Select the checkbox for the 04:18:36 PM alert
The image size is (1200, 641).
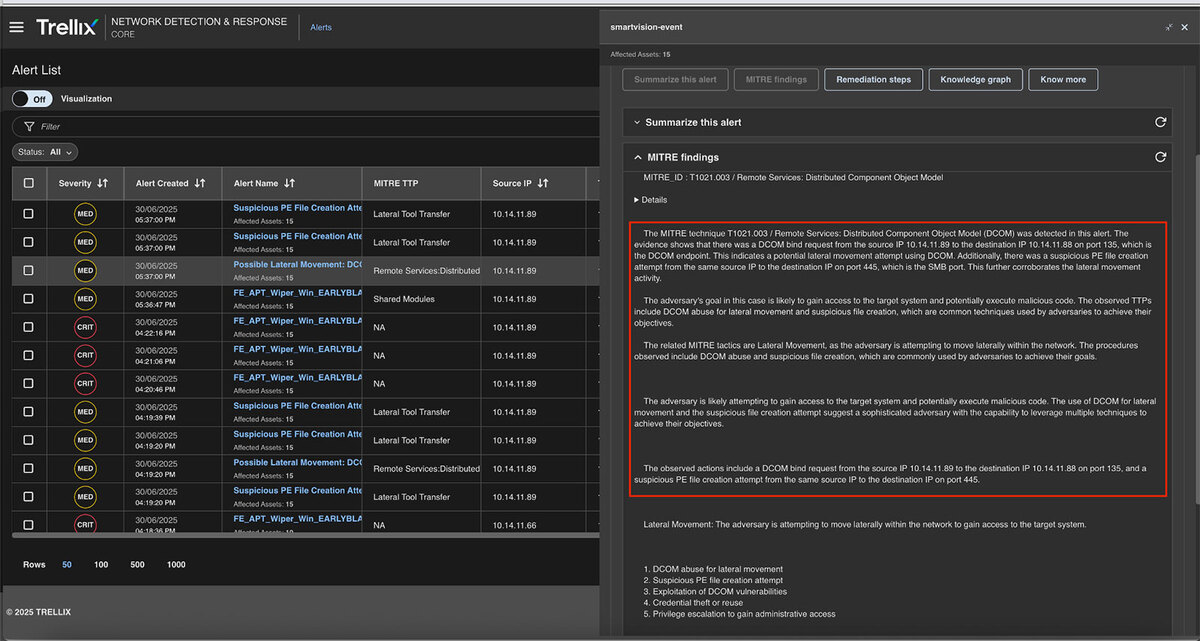tap(28, 524)
